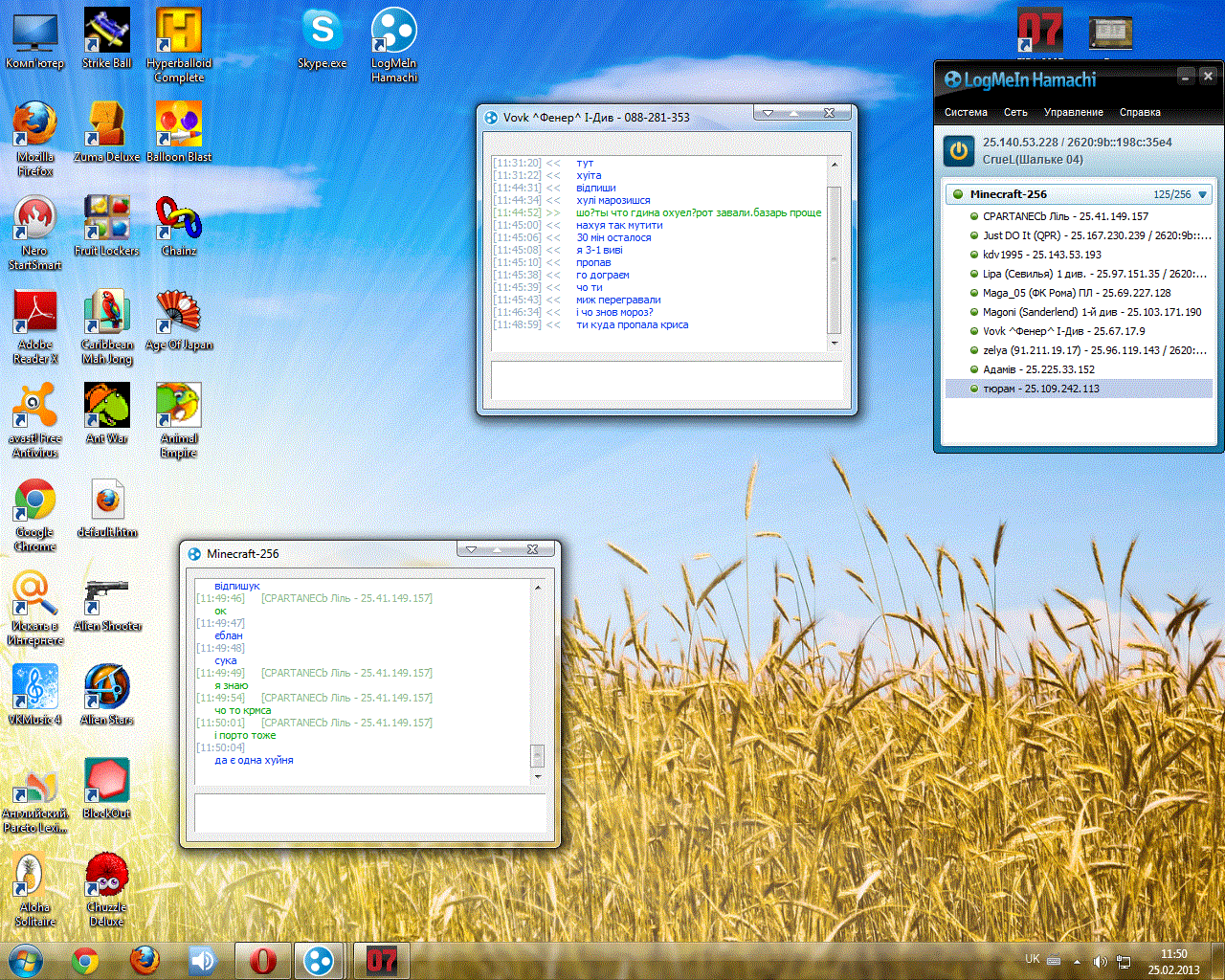Open avast! Free Antivirus icon
This screenshot has width=1225, height=980.
pyautogui.click(x=35, y=421)
